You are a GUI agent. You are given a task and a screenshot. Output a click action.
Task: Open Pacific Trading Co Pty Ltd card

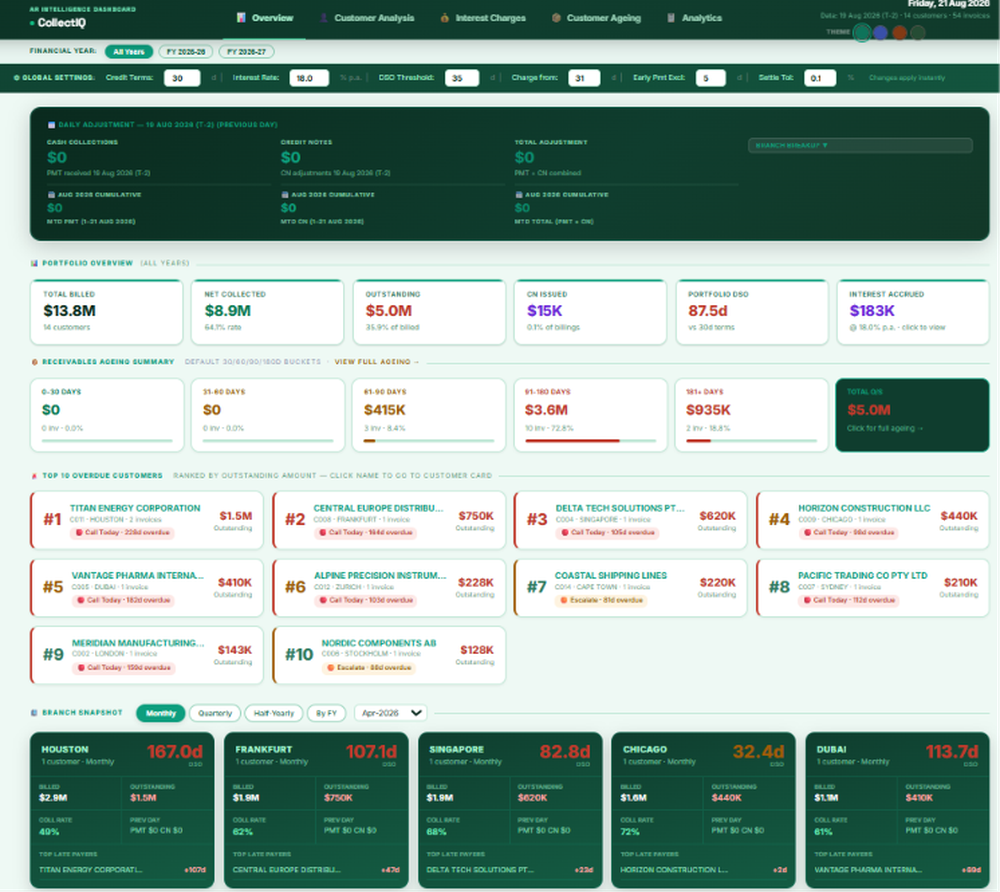click(x=873, y=588)
